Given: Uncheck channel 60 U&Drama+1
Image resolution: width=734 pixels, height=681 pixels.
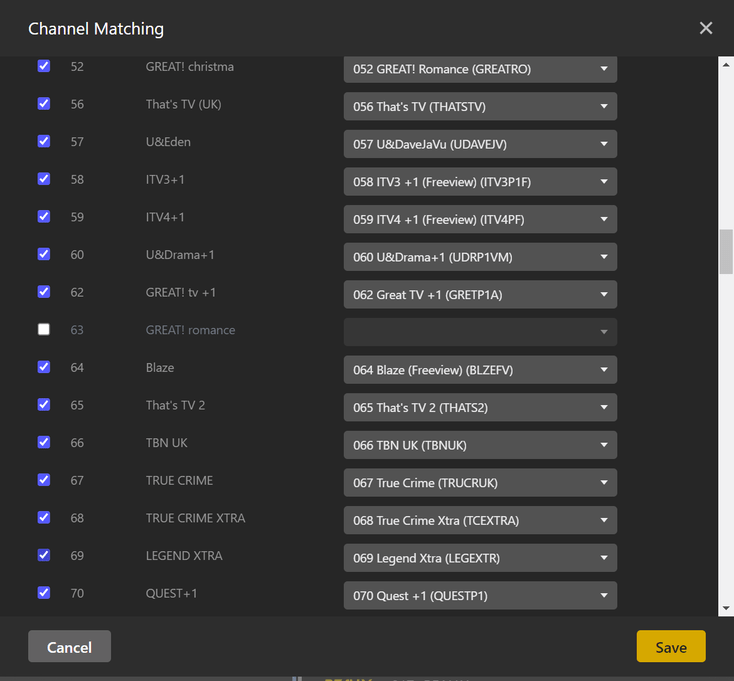Looking at the screenshot, I should (44, 254).
